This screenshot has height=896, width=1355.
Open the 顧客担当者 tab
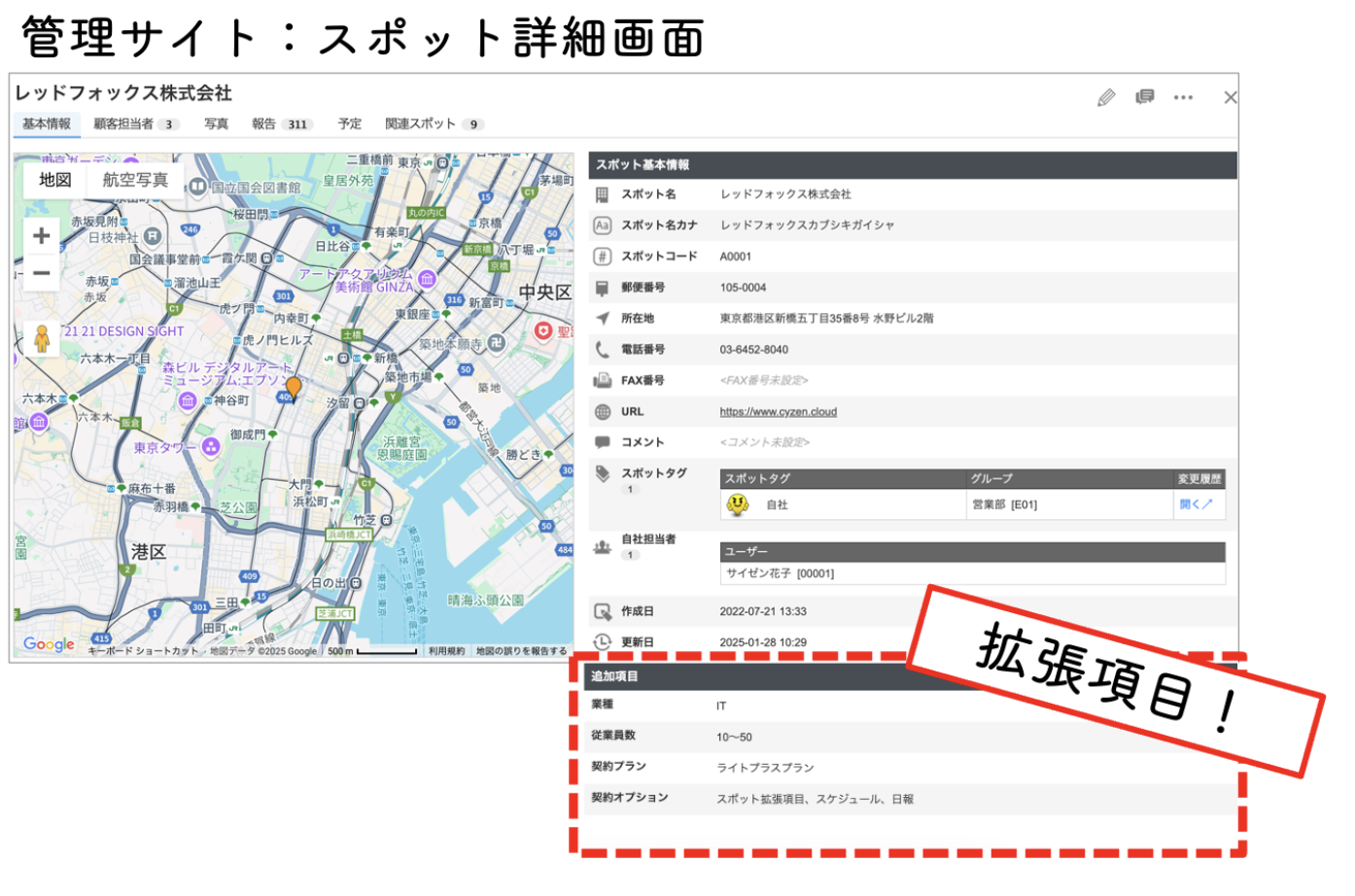click(x=136, y=124)
